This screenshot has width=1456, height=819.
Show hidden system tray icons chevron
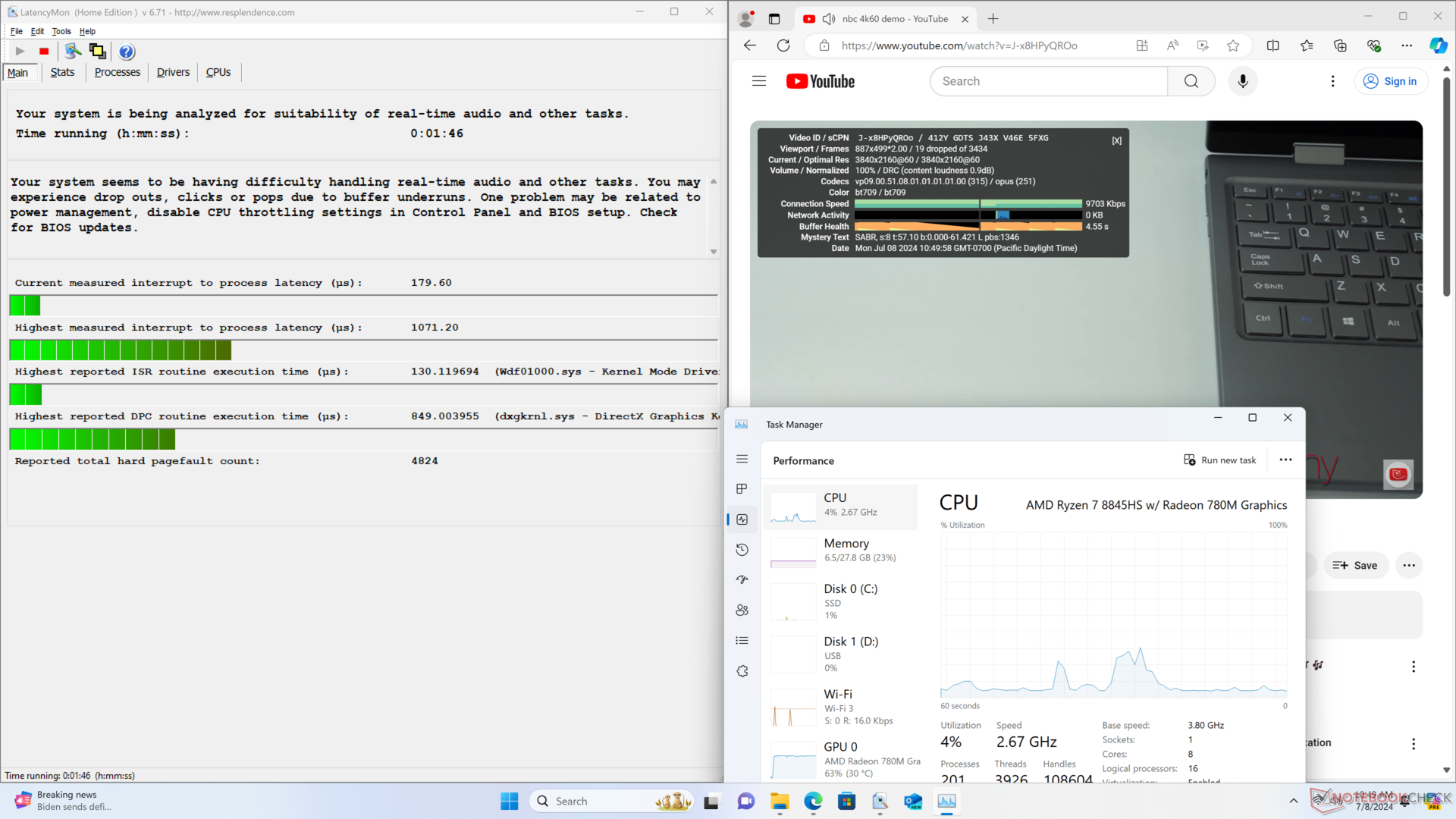[x=1293, y=801]
